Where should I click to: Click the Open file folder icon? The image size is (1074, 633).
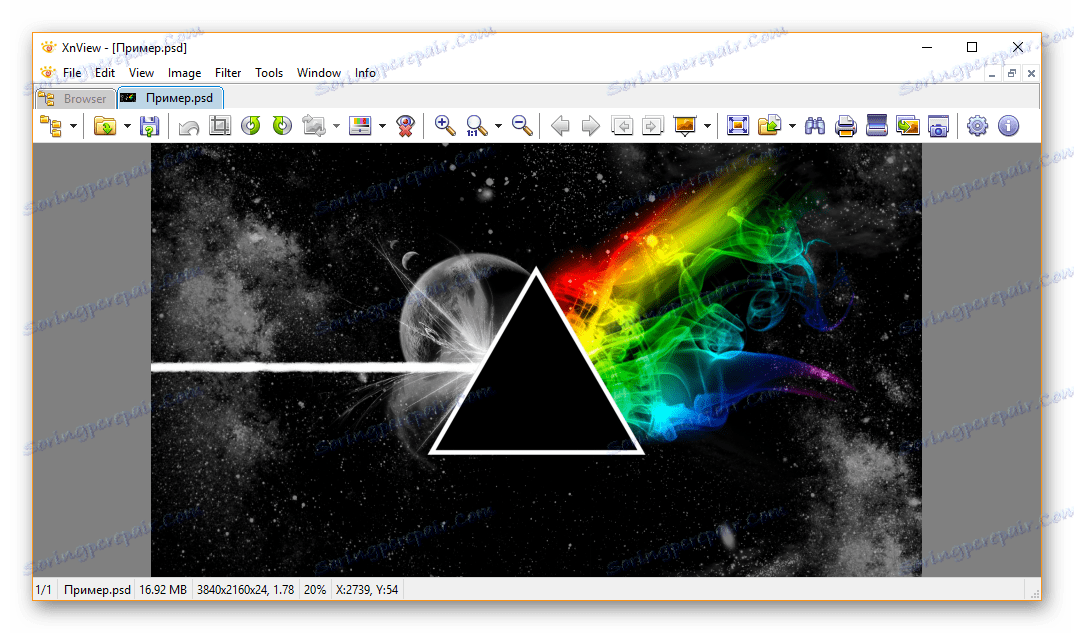point(105,126)
